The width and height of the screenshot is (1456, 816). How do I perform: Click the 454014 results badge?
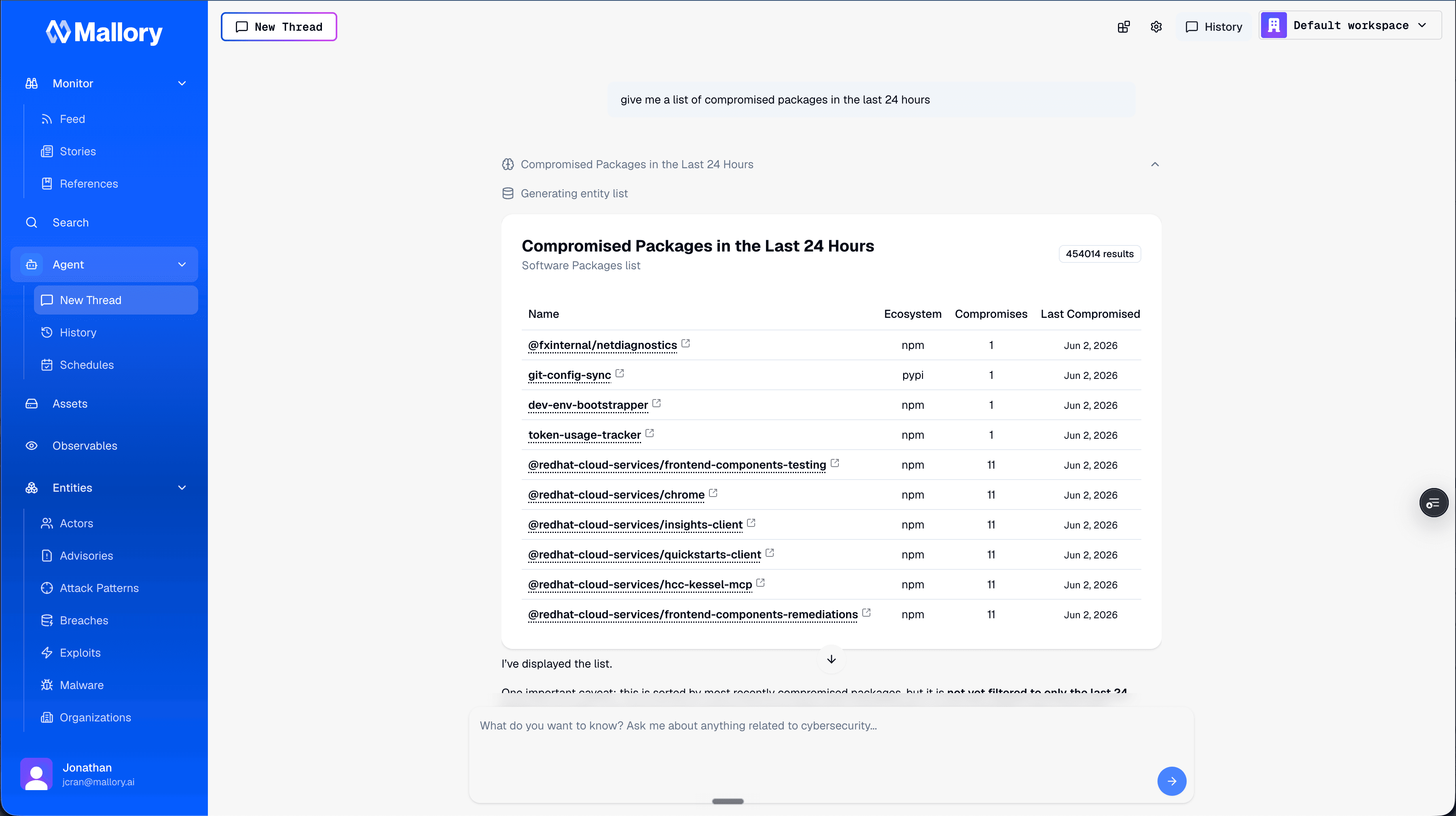(x=1099, y=254)
